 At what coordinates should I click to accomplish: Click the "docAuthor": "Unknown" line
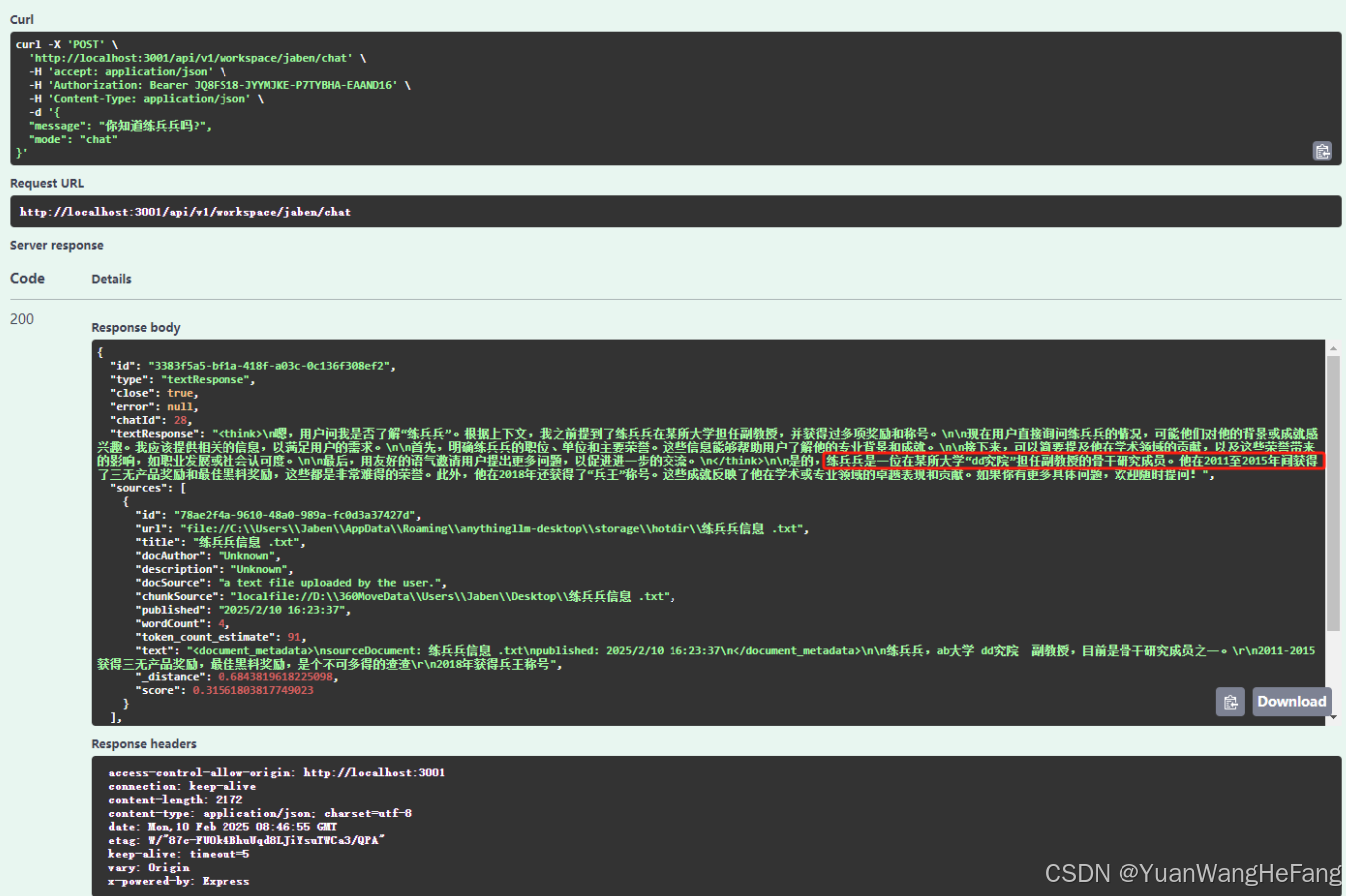pyautogui.click(x=209, y=556)
